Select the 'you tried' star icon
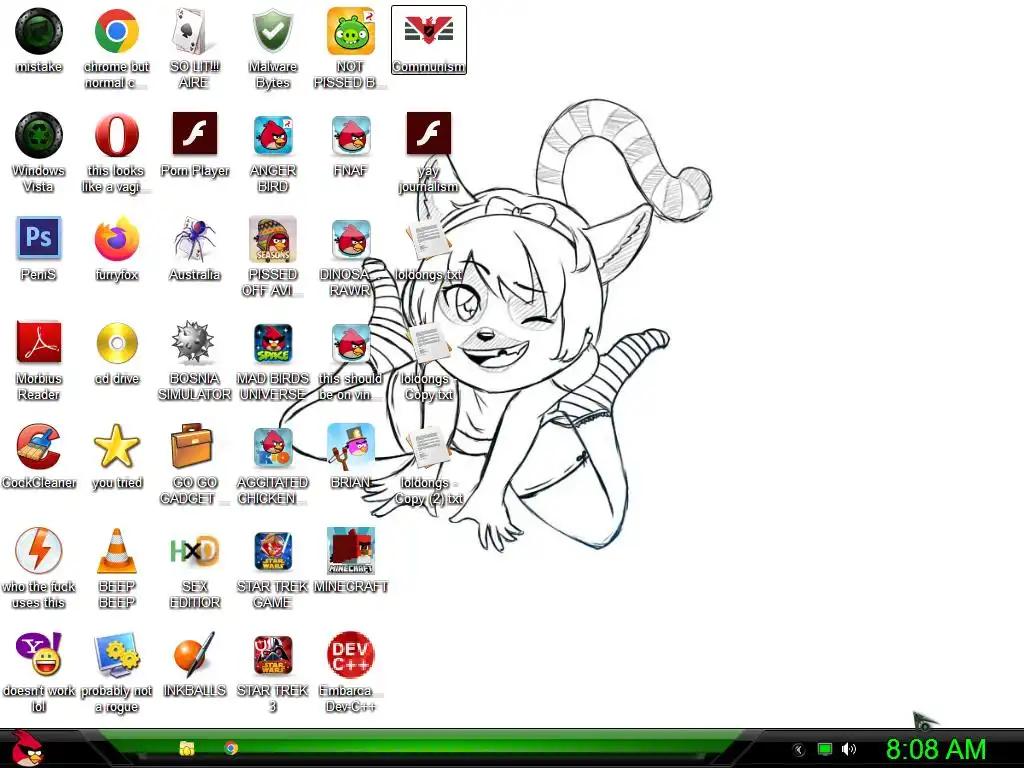This screenshot has width=1024, height=768. click(x=116, y=447)
